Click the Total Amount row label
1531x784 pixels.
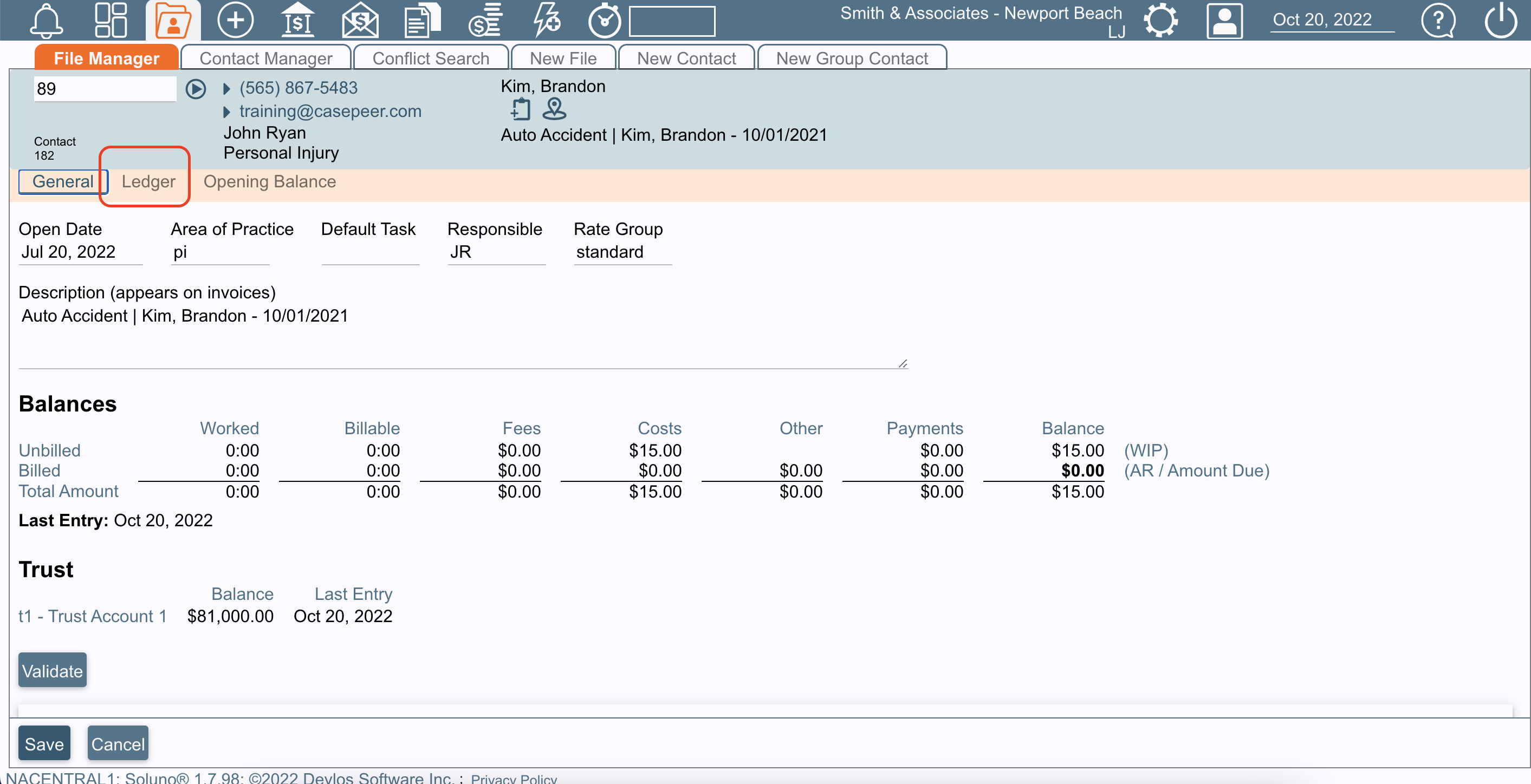point(68,491)
